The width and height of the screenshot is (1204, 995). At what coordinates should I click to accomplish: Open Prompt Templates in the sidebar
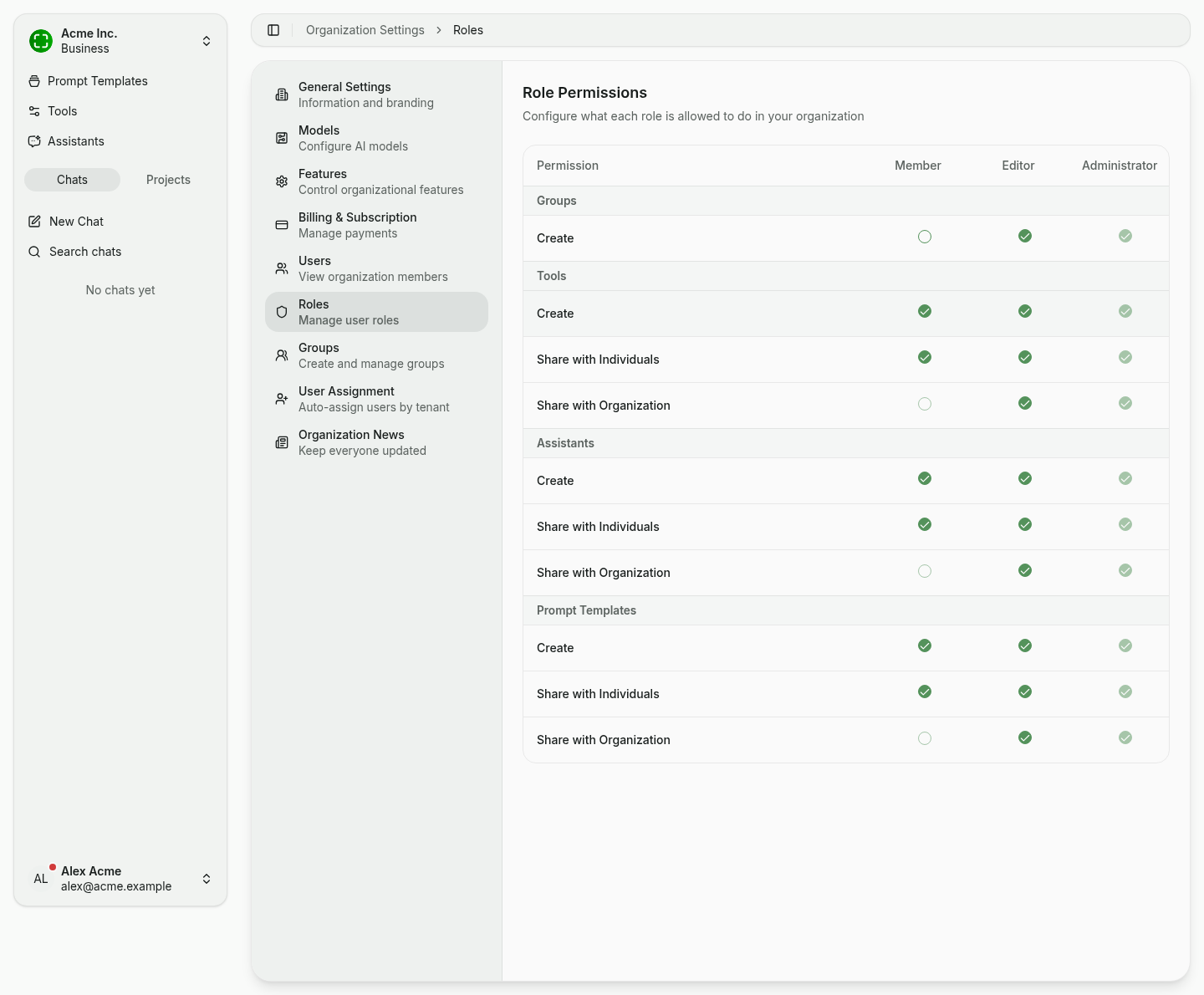point(120,81)
